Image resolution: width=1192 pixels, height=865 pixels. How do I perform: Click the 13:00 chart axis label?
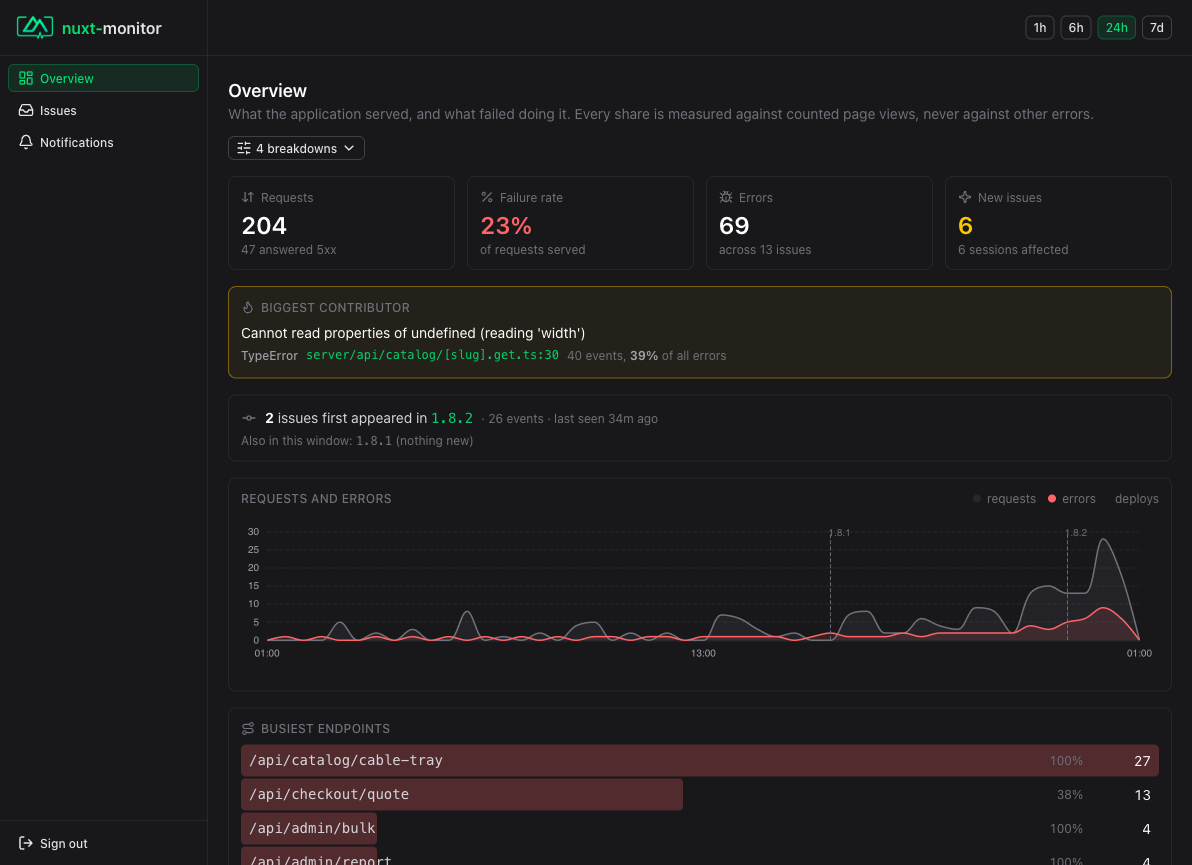click(703, 653)
